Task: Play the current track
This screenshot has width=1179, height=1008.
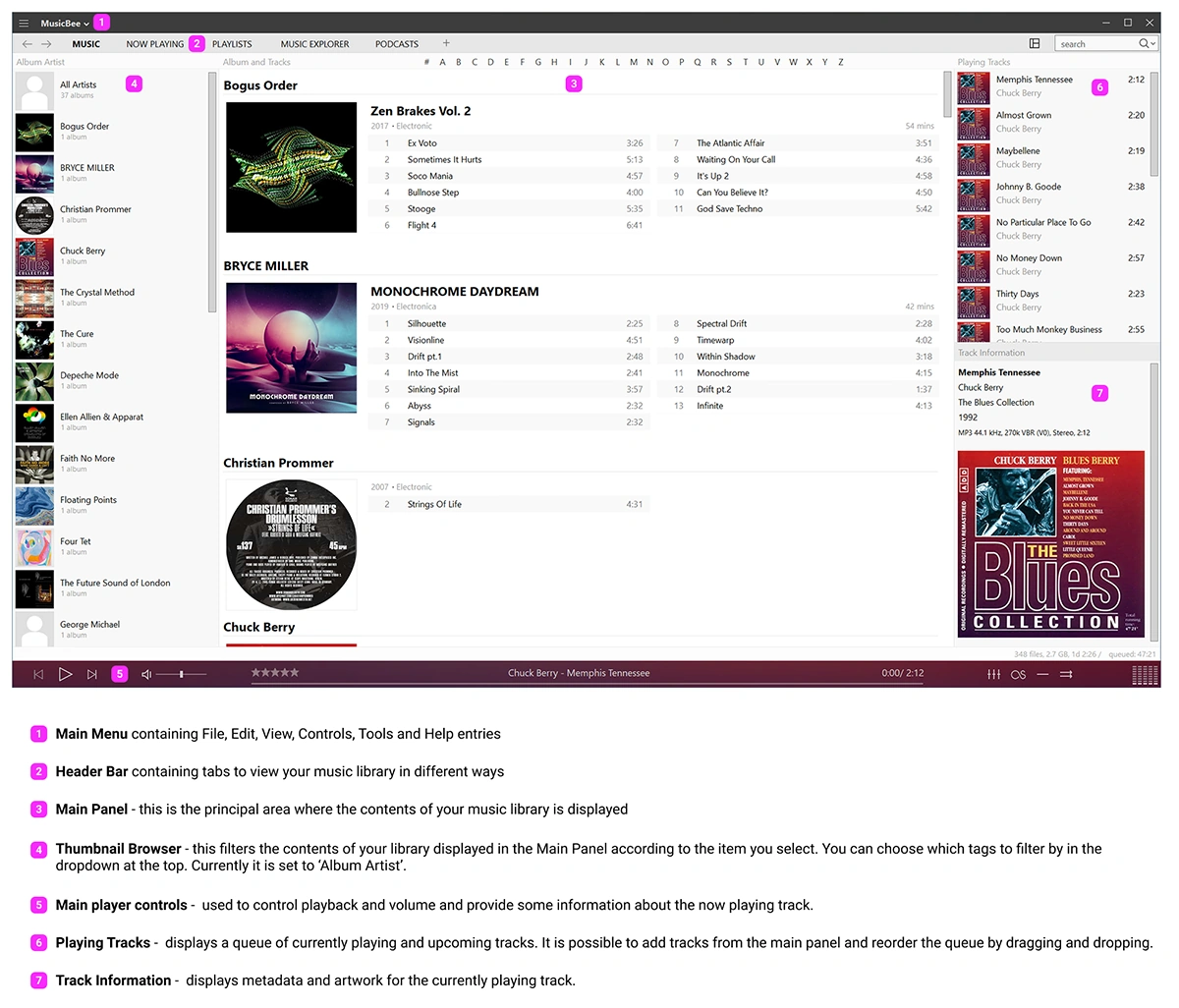Action: pyautogui.click(x=65, y=674)
